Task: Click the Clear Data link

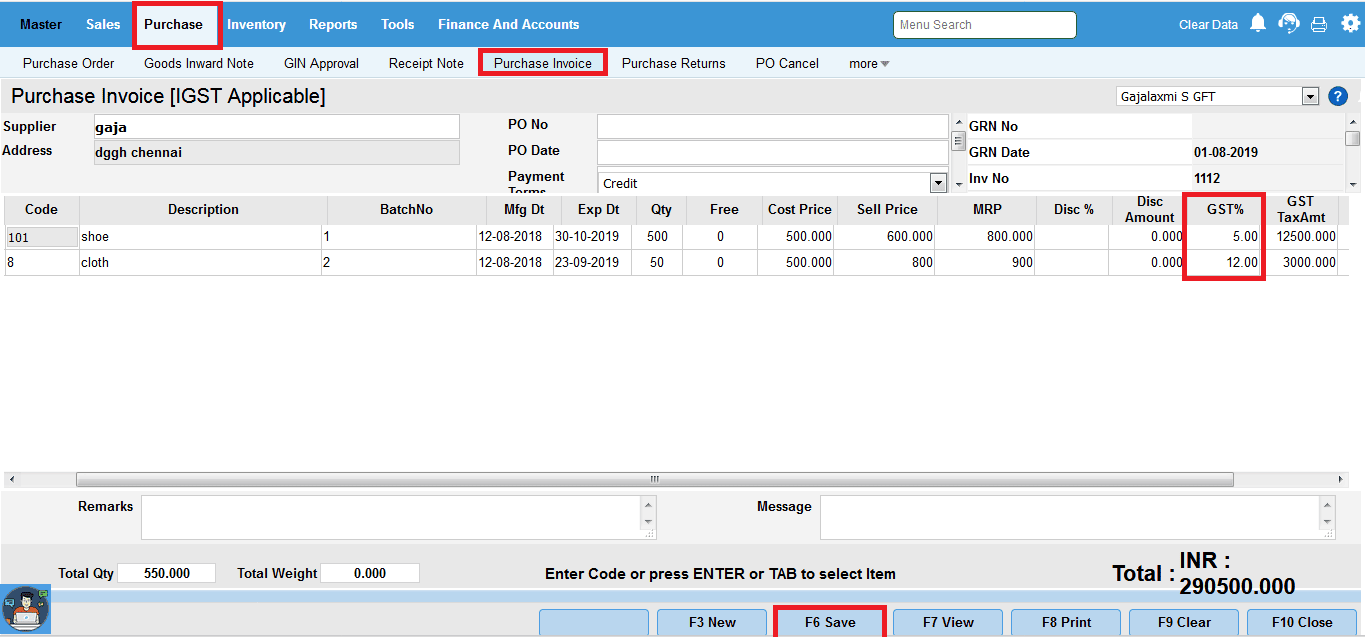Action: point(1208,25)
